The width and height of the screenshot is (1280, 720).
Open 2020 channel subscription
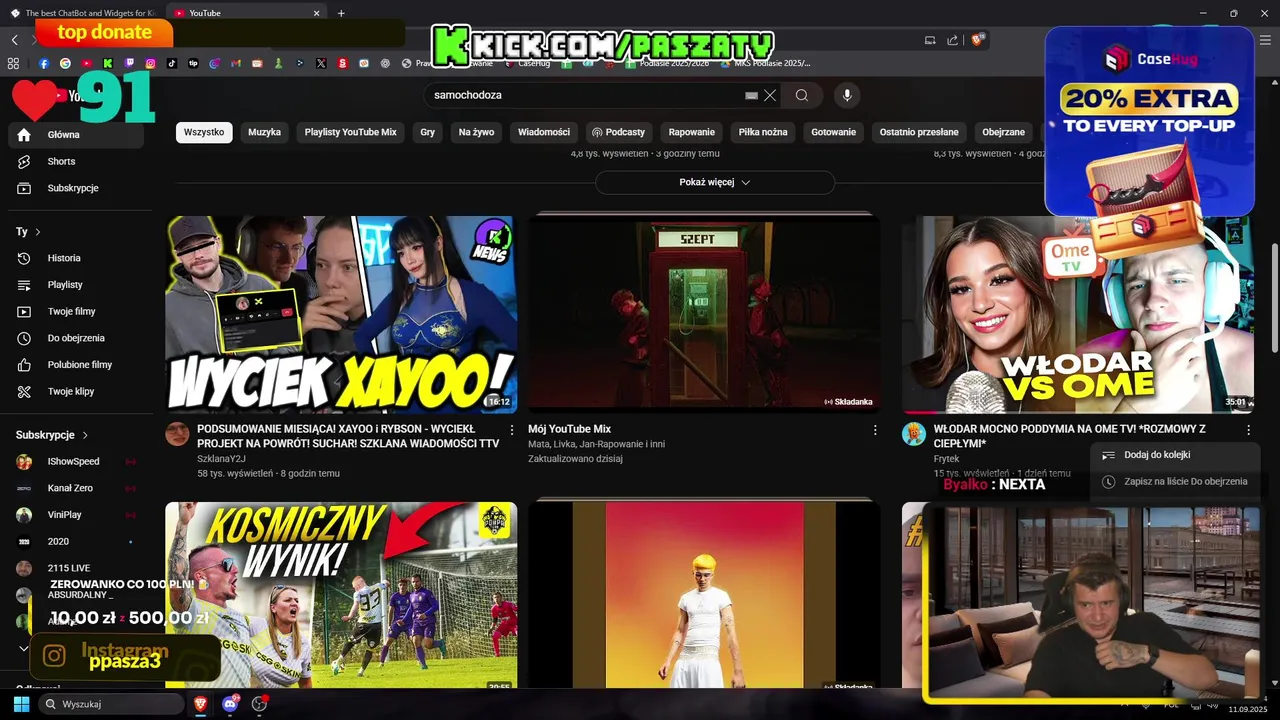76,541
